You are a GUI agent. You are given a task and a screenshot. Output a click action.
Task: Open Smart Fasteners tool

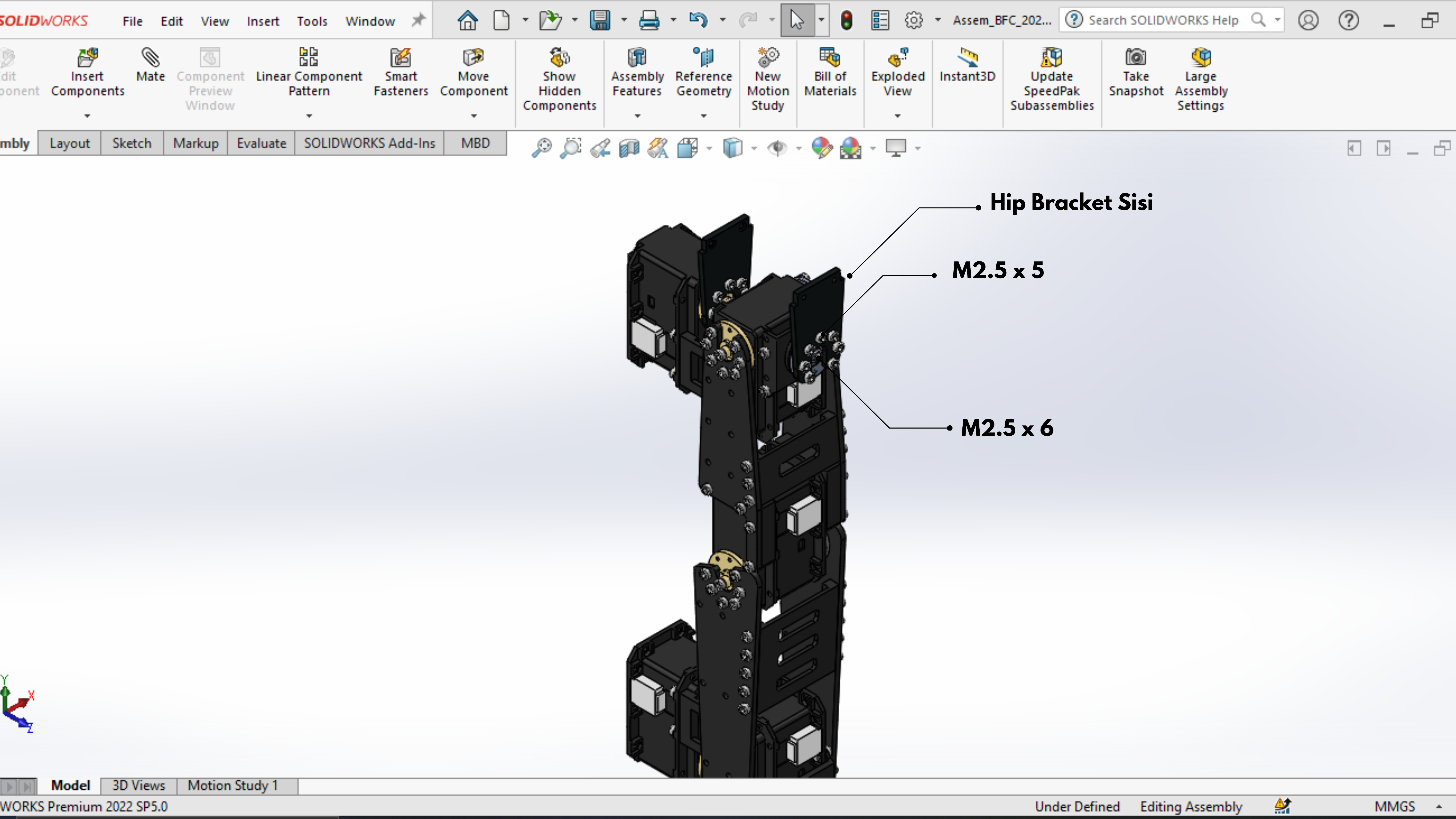[x=401, y=72]
